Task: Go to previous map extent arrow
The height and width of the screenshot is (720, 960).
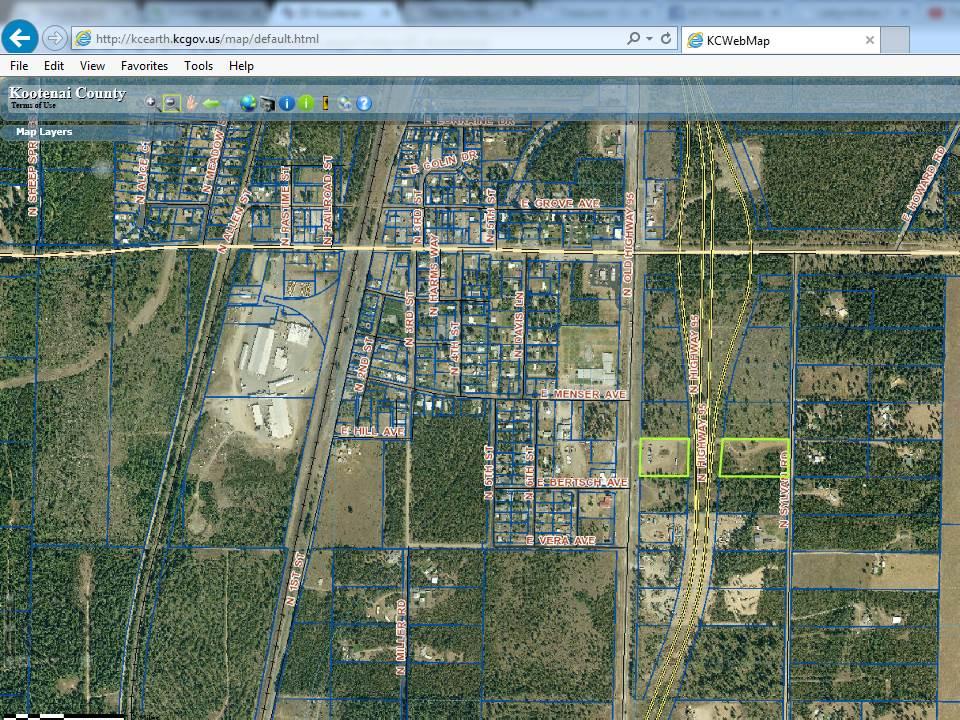Action: (x=211, y=102)
